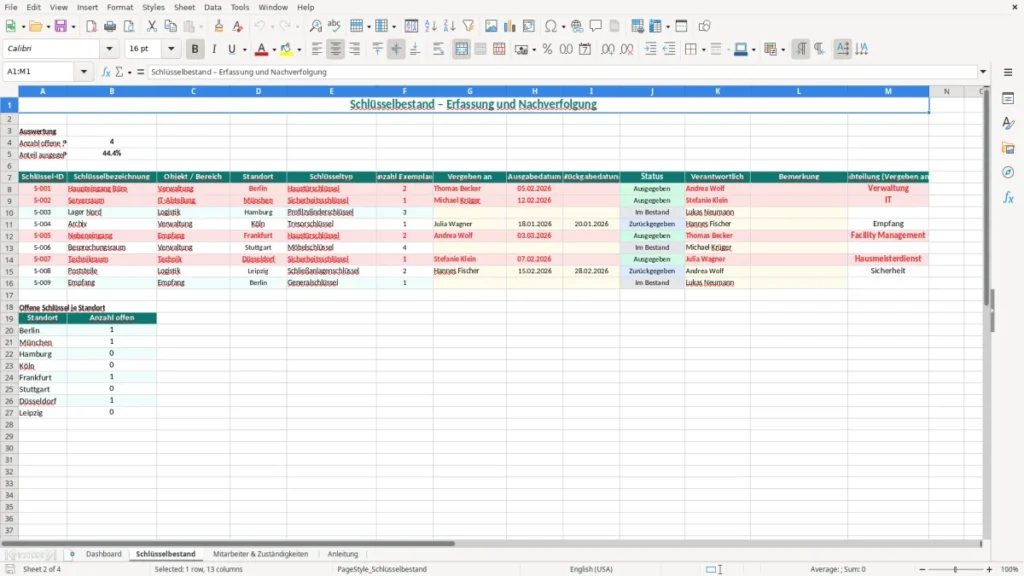Image resolution: width=1024 pixels, height=576 pixels.
Task: Open the Format menu
Action: pos(120,7)
